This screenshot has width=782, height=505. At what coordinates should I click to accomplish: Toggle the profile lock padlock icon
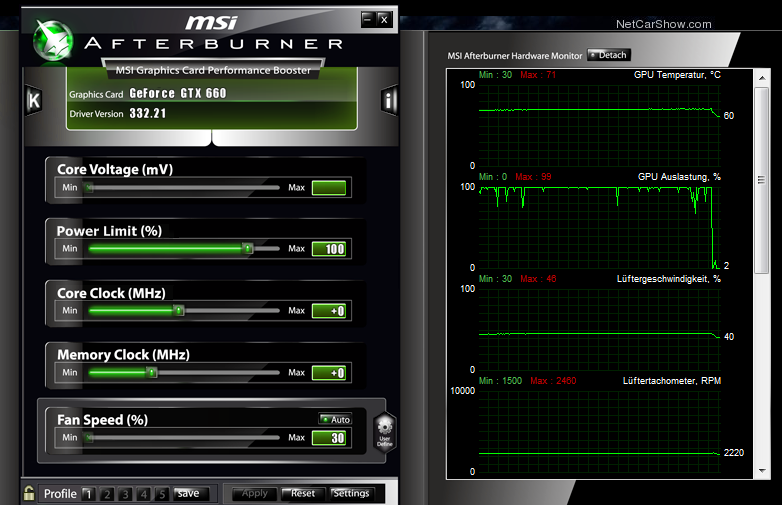tap(29, 493)
